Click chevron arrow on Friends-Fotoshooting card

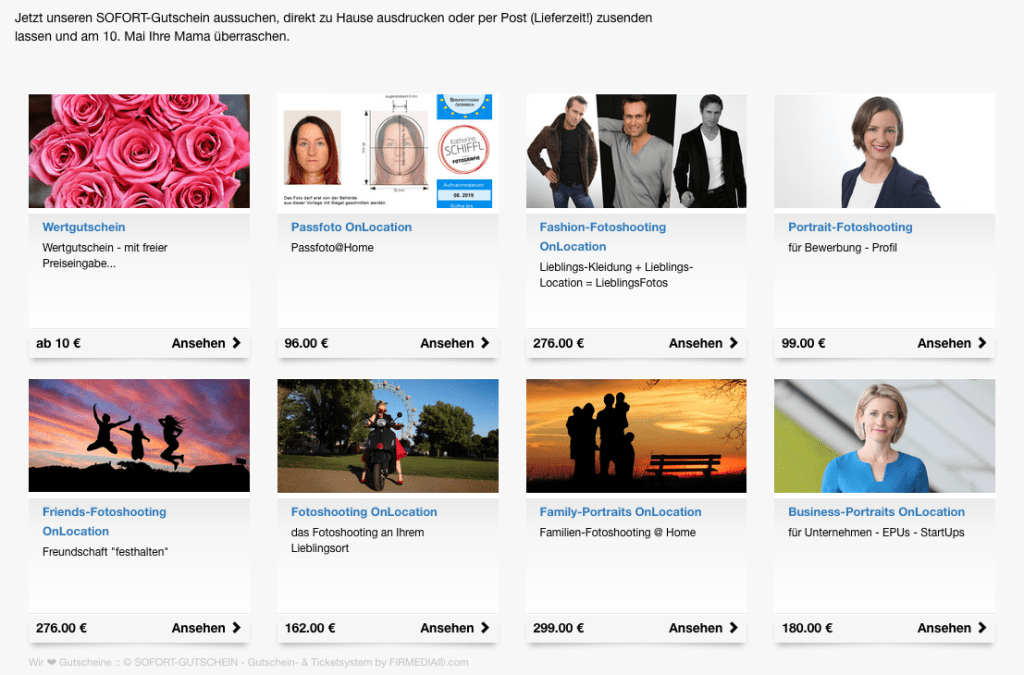pos(237,628)
